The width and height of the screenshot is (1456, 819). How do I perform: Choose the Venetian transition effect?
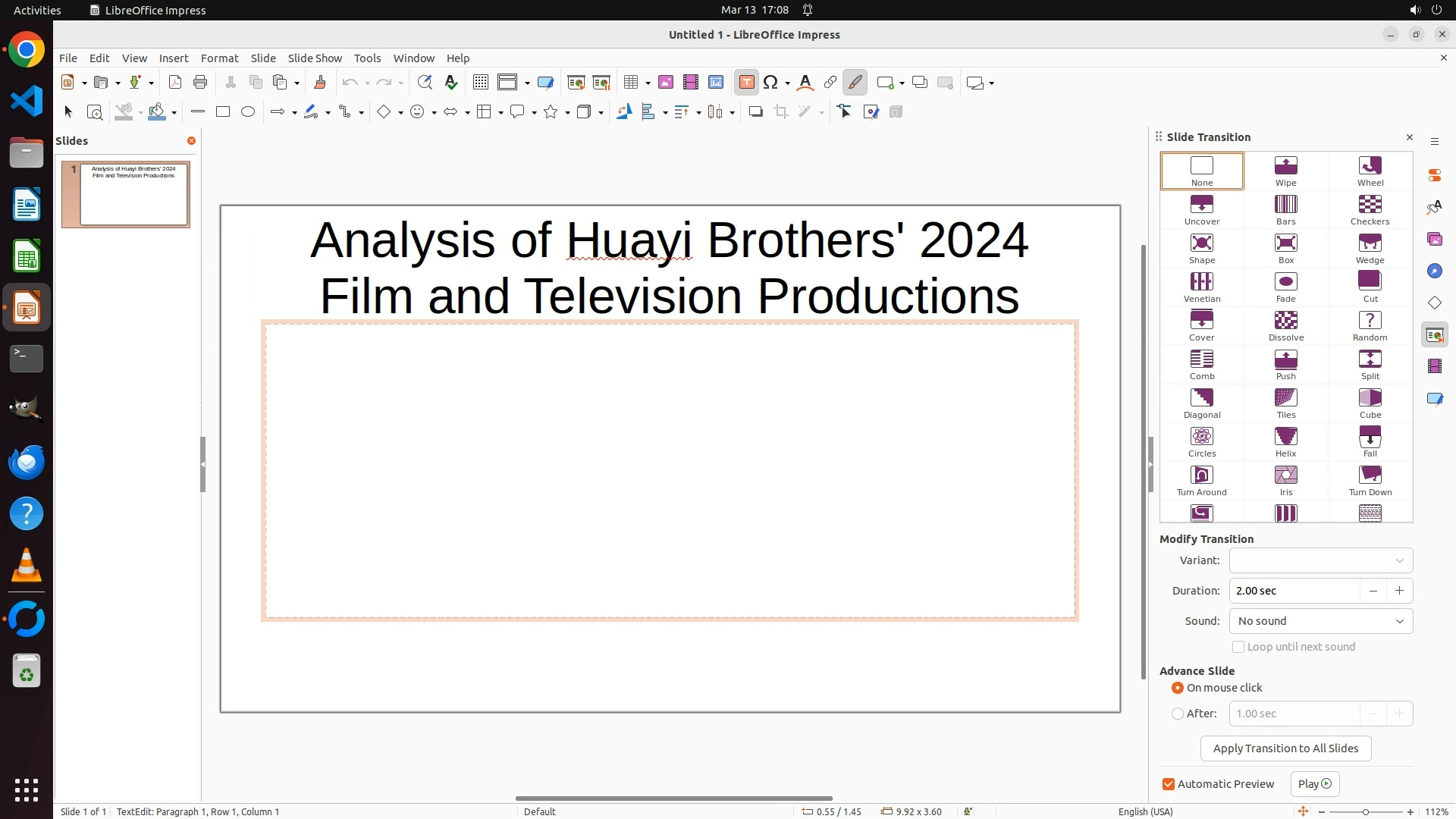pos(1201,287)
